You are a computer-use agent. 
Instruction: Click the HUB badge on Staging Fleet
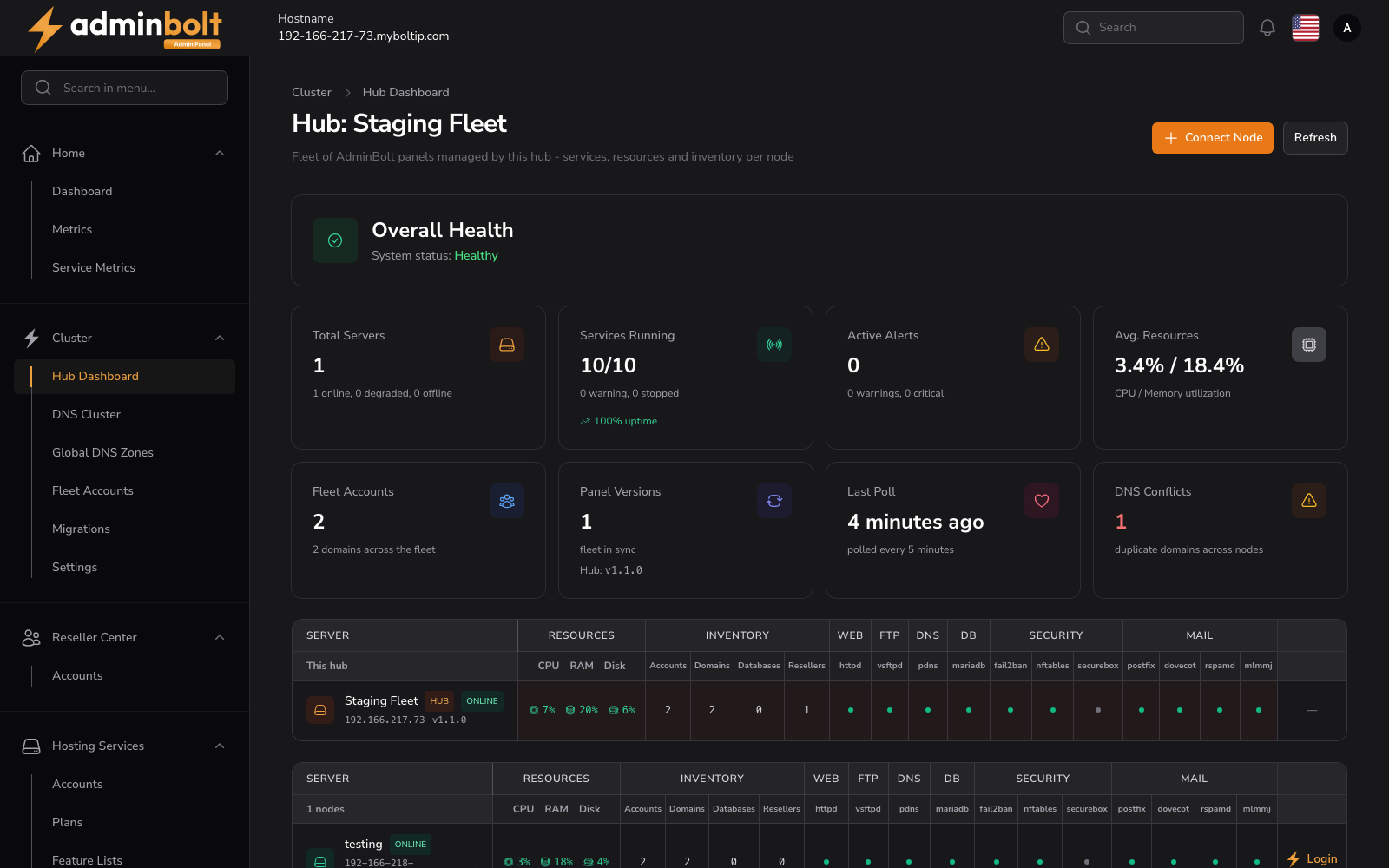coord(439,701)
